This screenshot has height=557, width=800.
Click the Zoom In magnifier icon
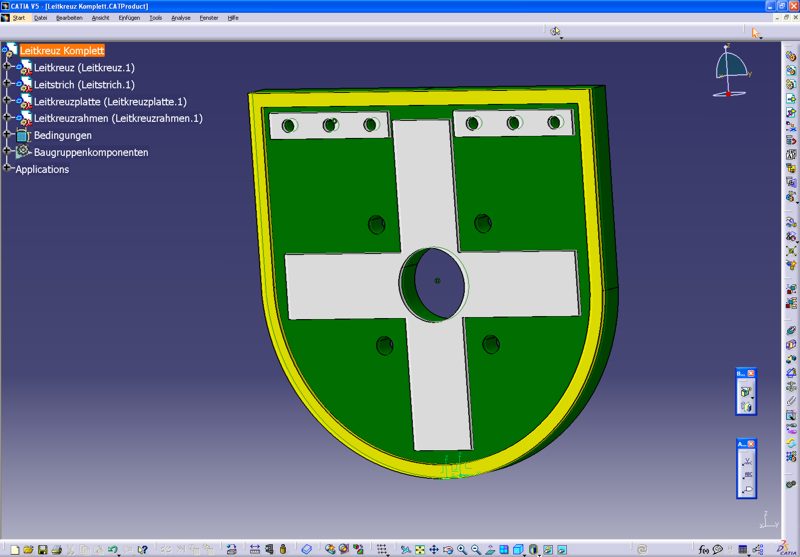[x=461, y=549]
